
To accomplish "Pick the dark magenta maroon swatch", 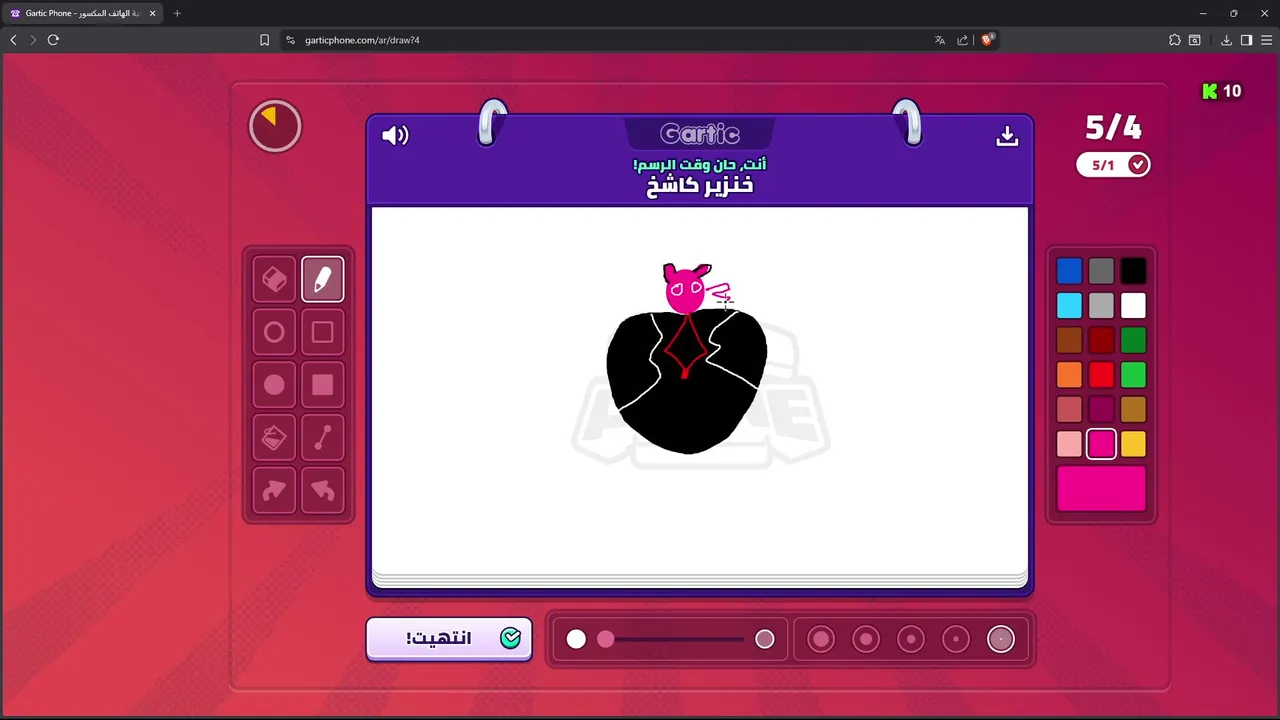I will [1101, 410].
